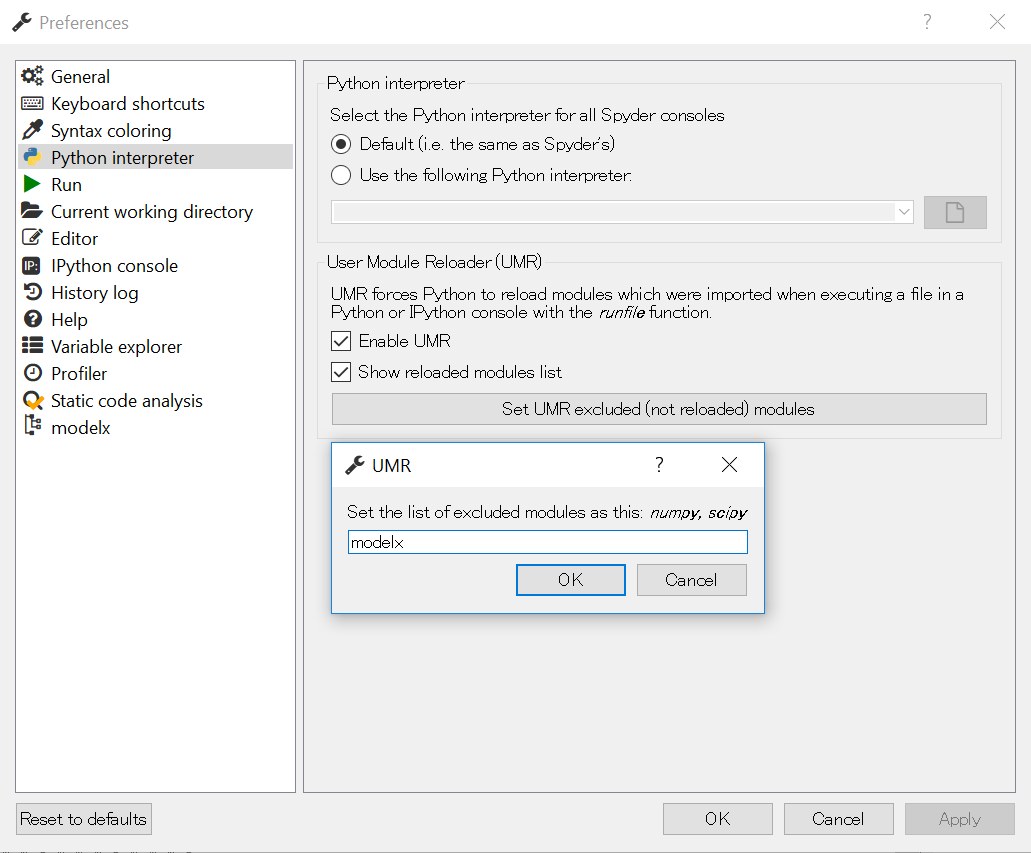1031x853 pixels.
Task: Click the Profiler clock icon
Action: 33,374
